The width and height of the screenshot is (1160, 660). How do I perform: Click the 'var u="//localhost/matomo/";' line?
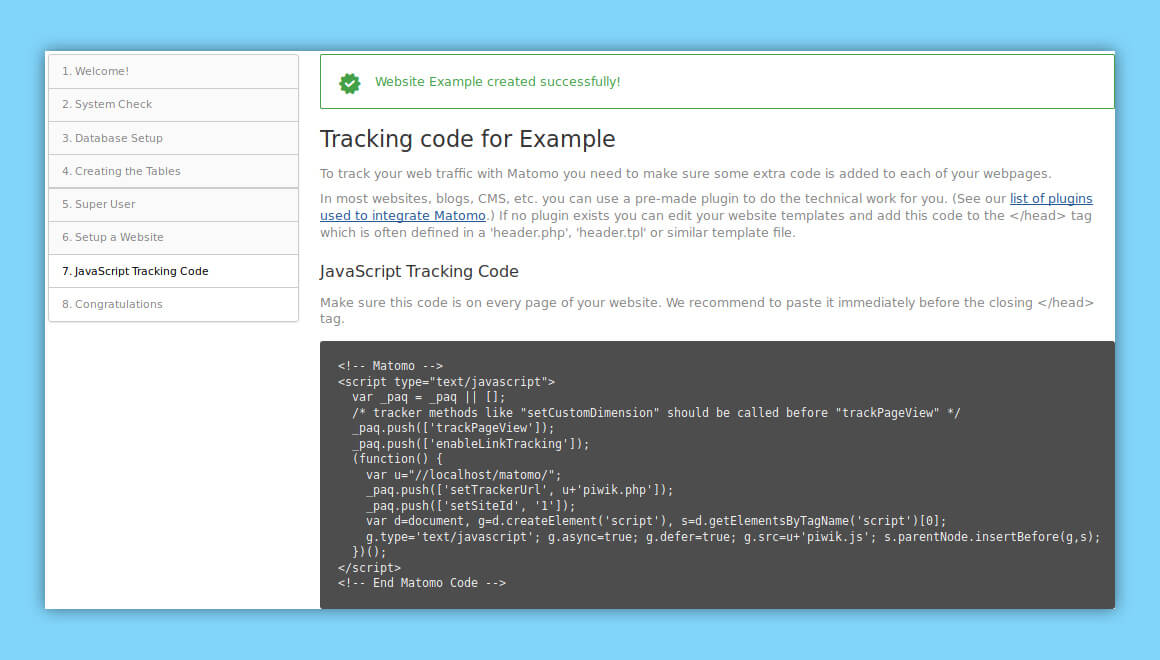pyautogui.click(x=463, y=475)
